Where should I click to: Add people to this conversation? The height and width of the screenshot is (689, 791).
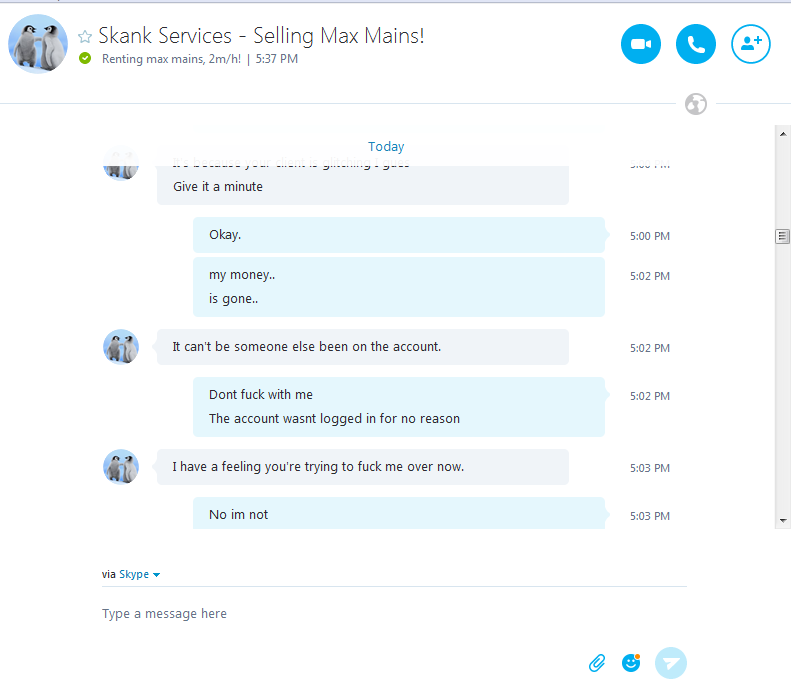pos(751,44)
